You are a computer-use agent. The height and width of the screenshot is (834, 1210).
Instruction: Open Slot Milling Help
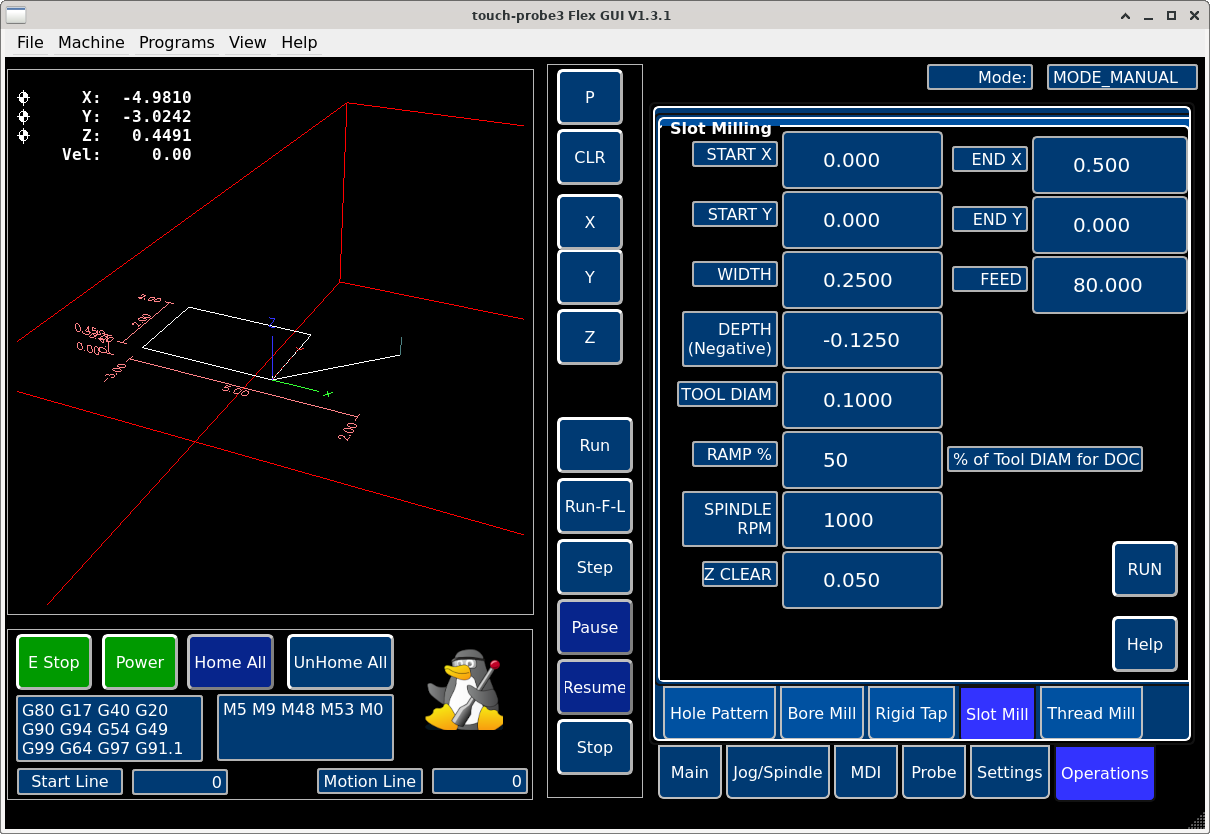click(1144, 644)
